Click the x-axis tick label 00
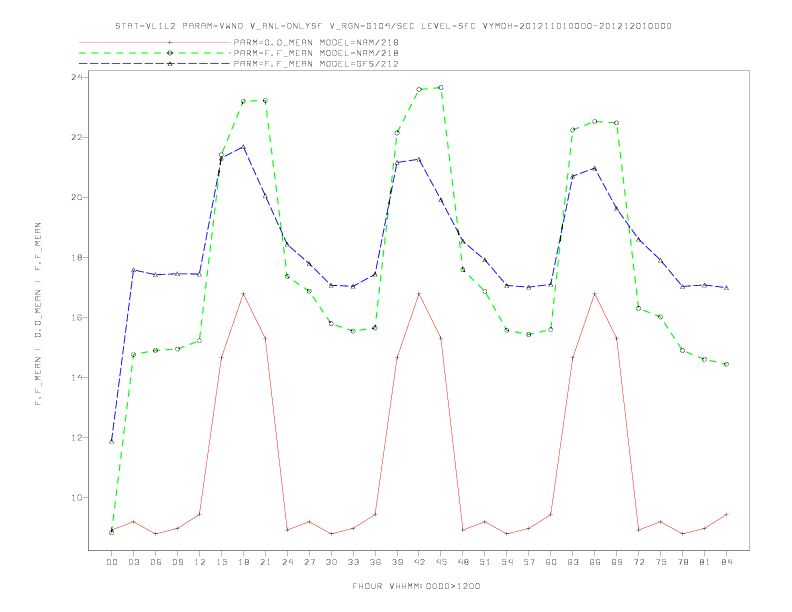Screen dimensions: 792x612 (112, 562)
